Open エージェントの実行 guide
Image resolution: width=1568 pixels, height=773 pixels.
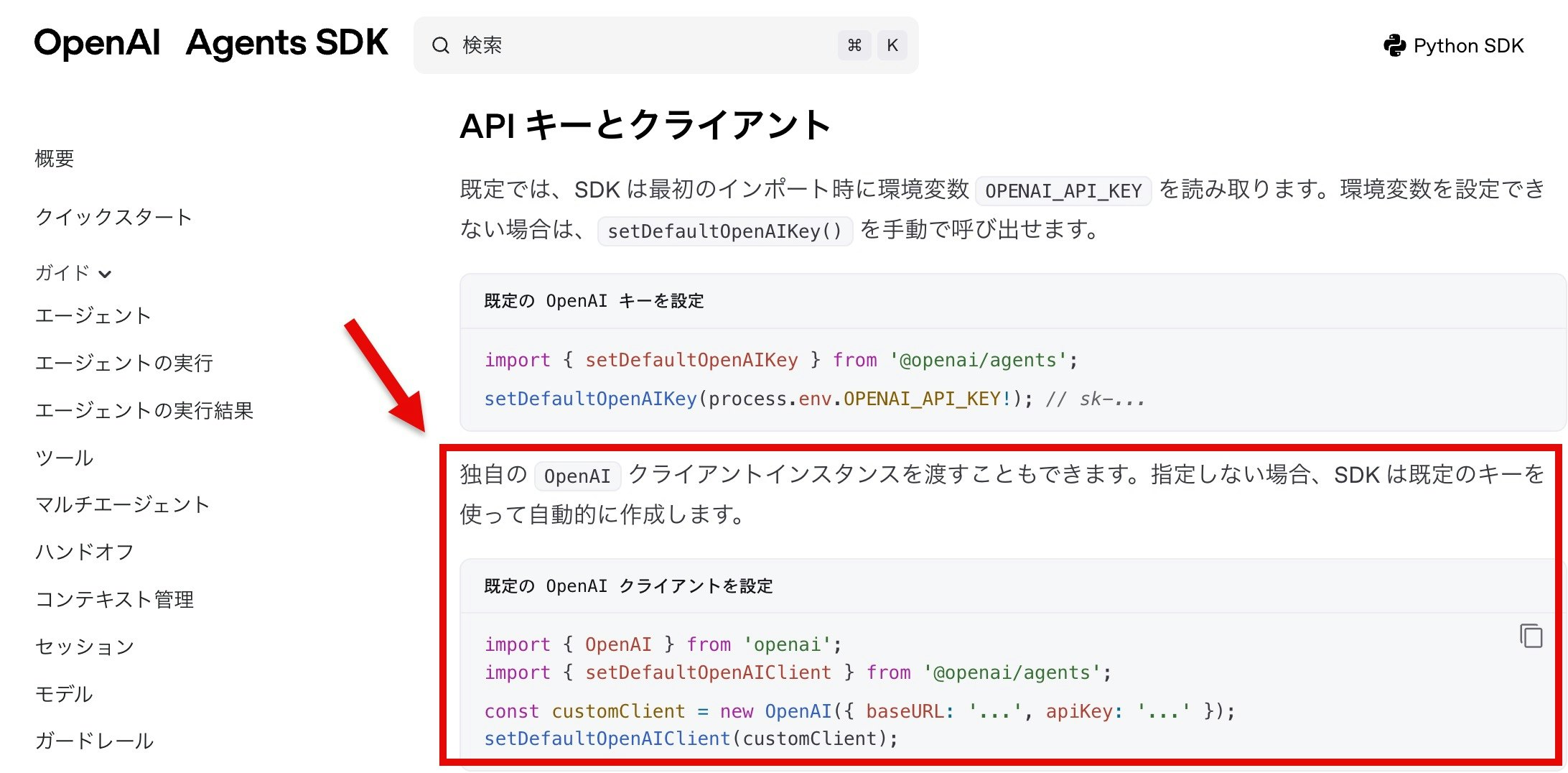(x=124, y=363)
